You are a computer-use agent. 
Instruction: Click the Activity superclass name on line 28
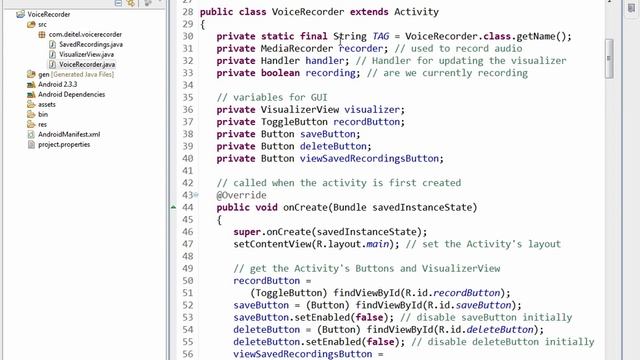click(x=416, y=12)
